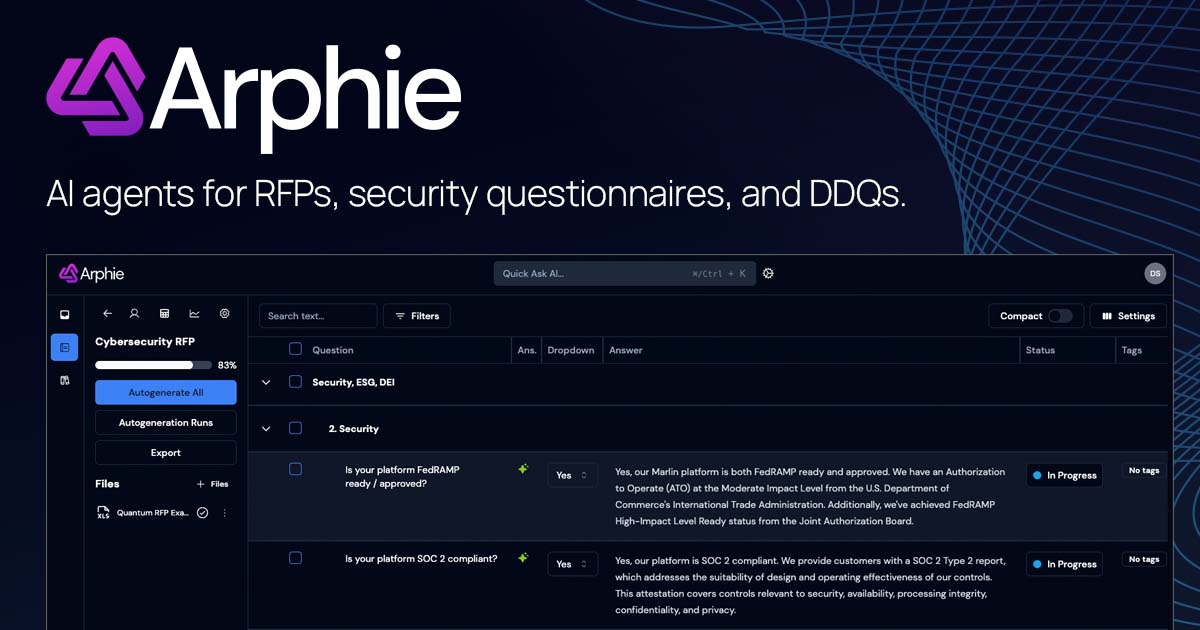Image resolution: width=1200 pixels, height=630 pixels.
Task: Select the analytics chart icon above Cybersecurity RFP
Action: pyautogui.click(x=194, y=313)
